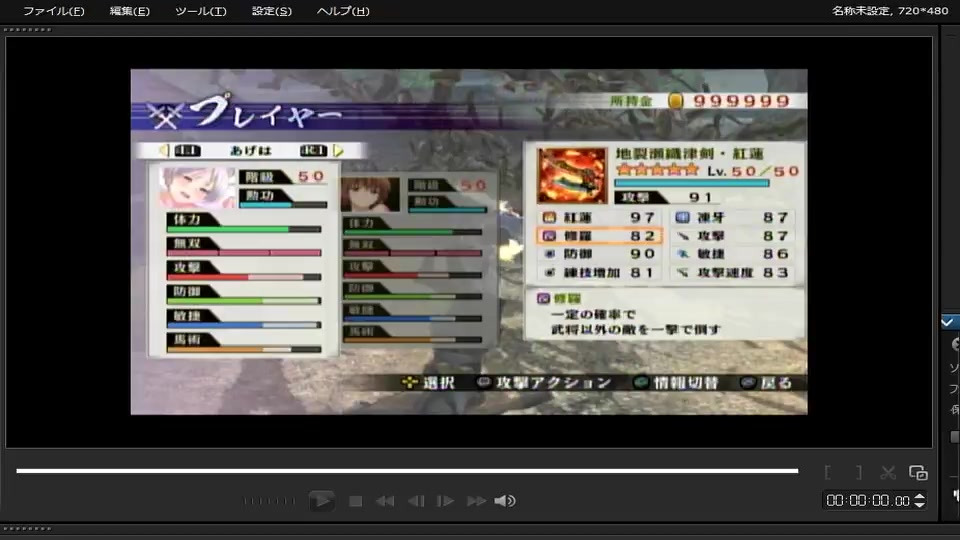Open the ツール(T) menu
960x540 pixels.
(201, 11)
